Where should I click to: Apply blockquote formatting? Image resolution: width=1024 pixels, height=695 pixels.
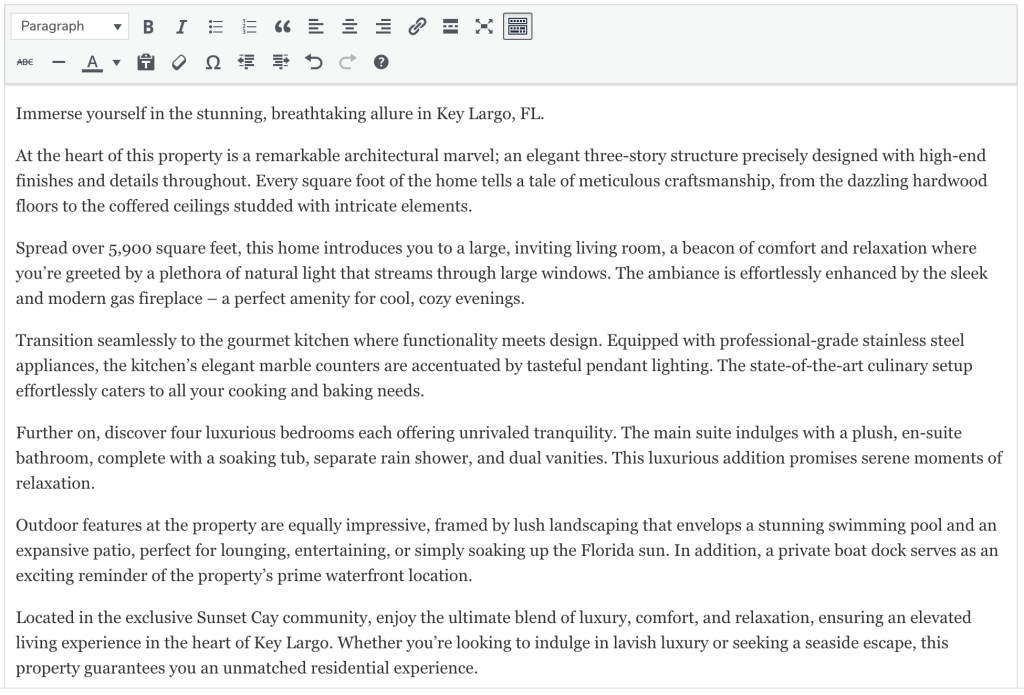283,27
